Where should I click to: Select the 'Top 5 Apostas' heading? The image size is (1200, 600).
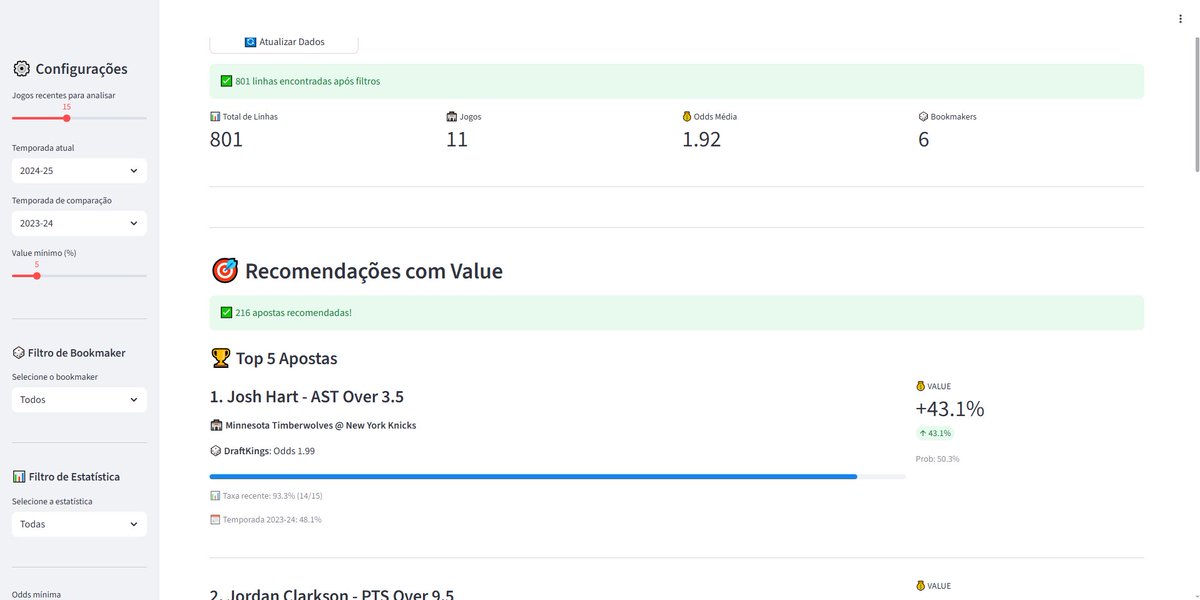[287, 358]
